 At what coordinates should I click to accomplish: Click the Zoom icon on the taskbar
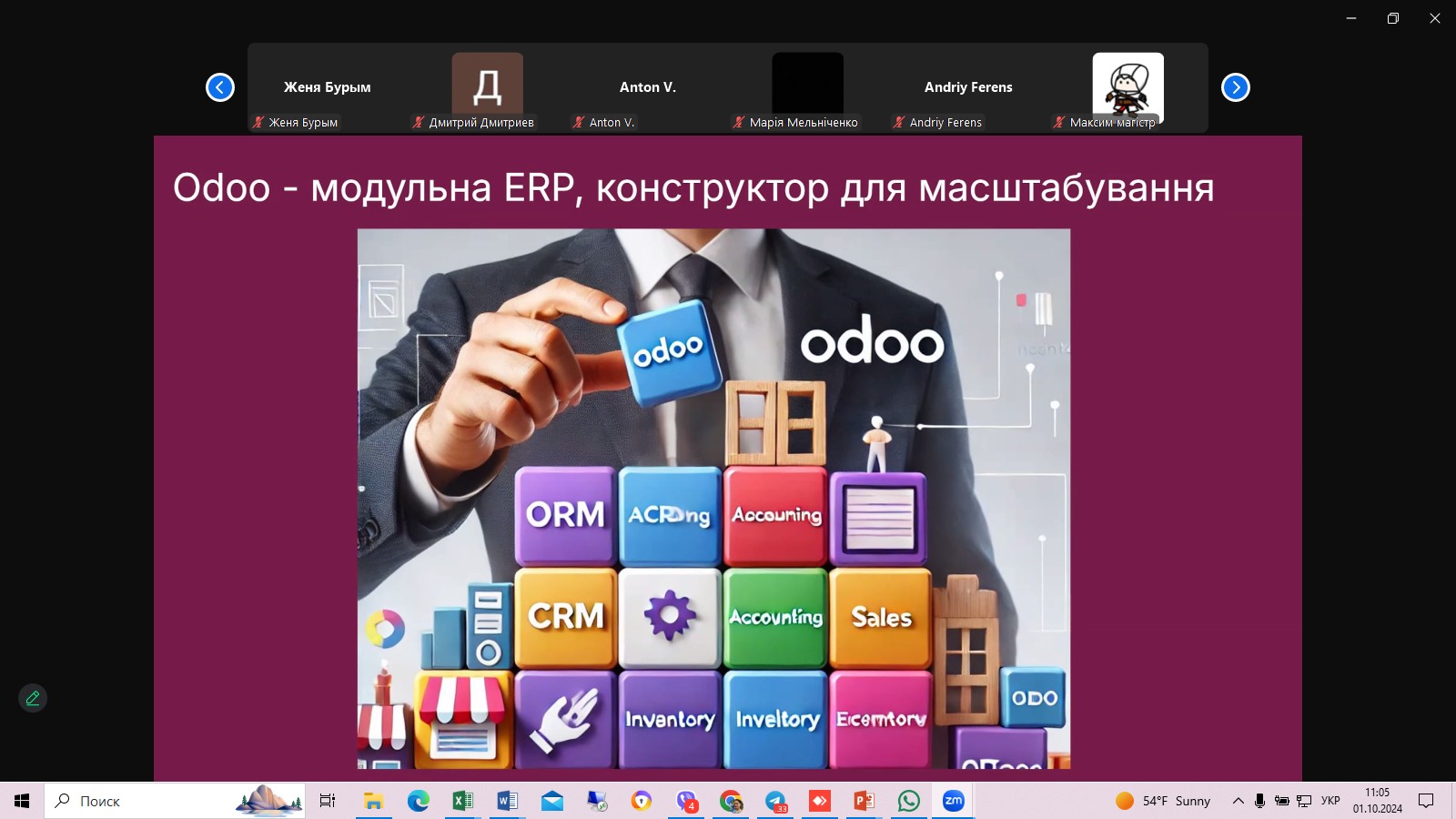click(x=954, y=801)
